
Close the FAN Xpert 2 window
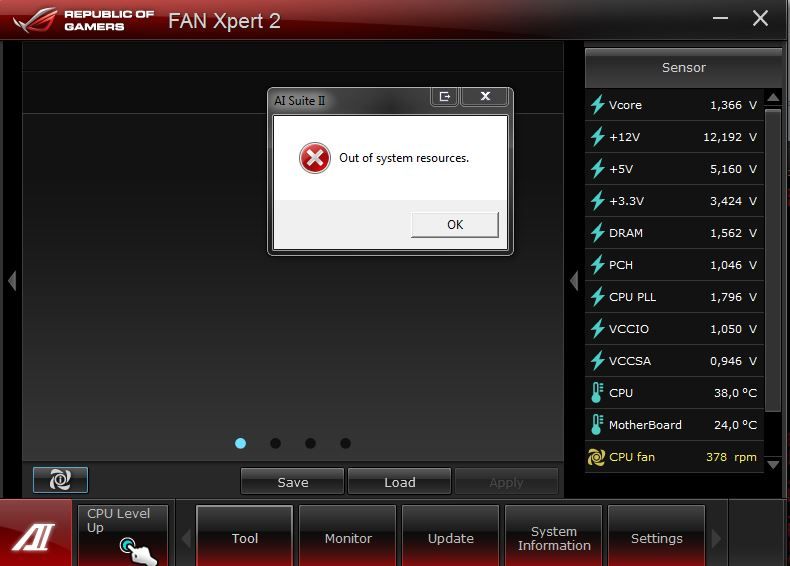tap(760, 19)
